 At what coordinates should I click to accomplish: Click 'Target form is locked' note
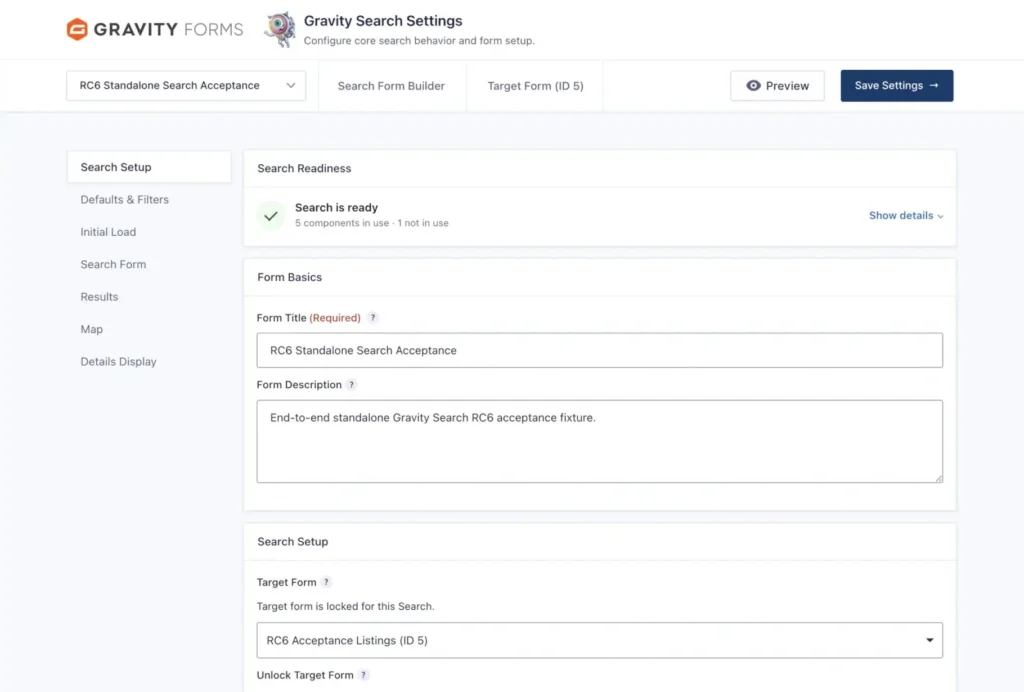[x=345, y=606]
